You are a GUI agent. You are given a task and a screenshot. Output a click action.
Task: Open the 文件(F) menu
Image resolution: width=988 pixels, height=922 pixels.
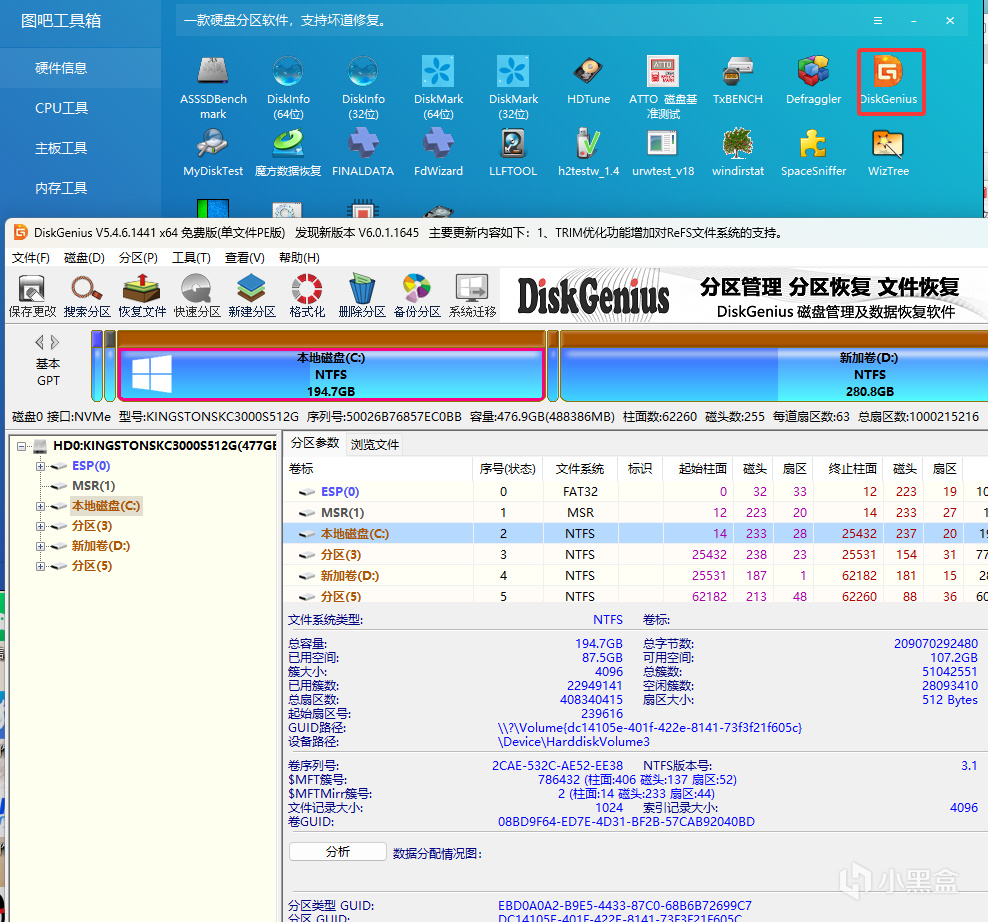30,258
